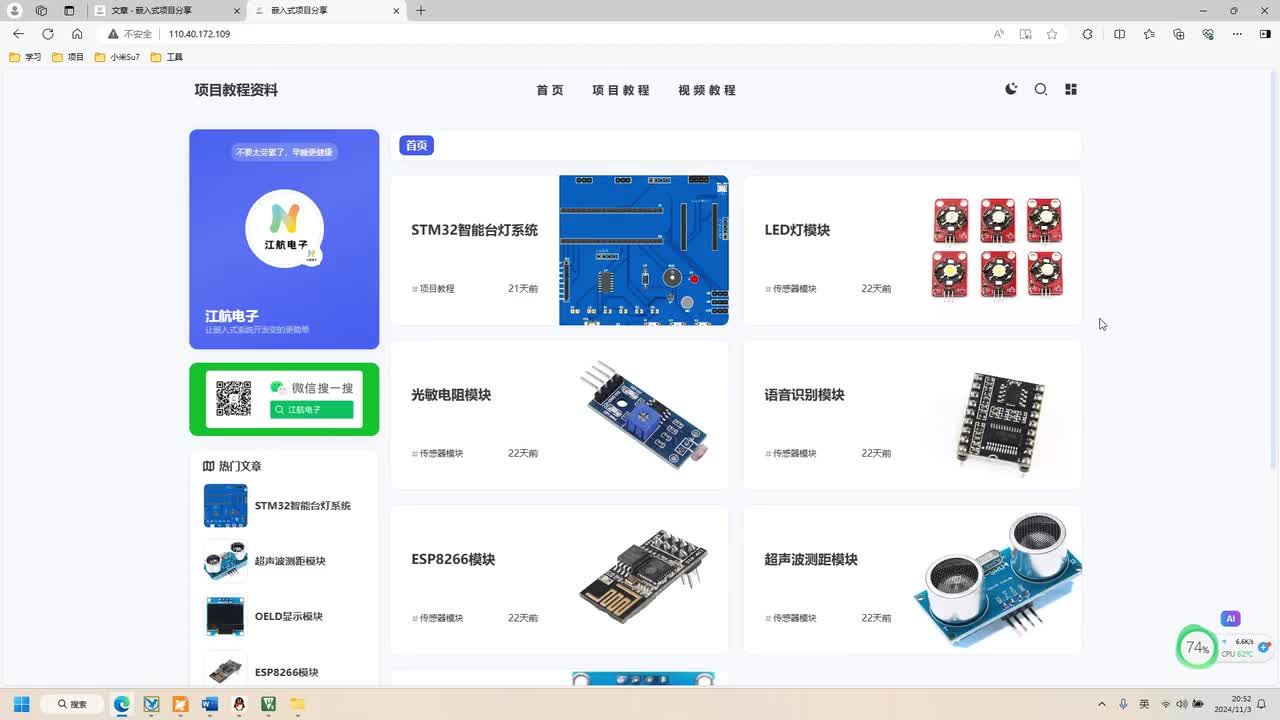The width and height of the screenshot is (1280, 720).
Task: Click the red LED modules card image
Action: [x=998, y=248]
